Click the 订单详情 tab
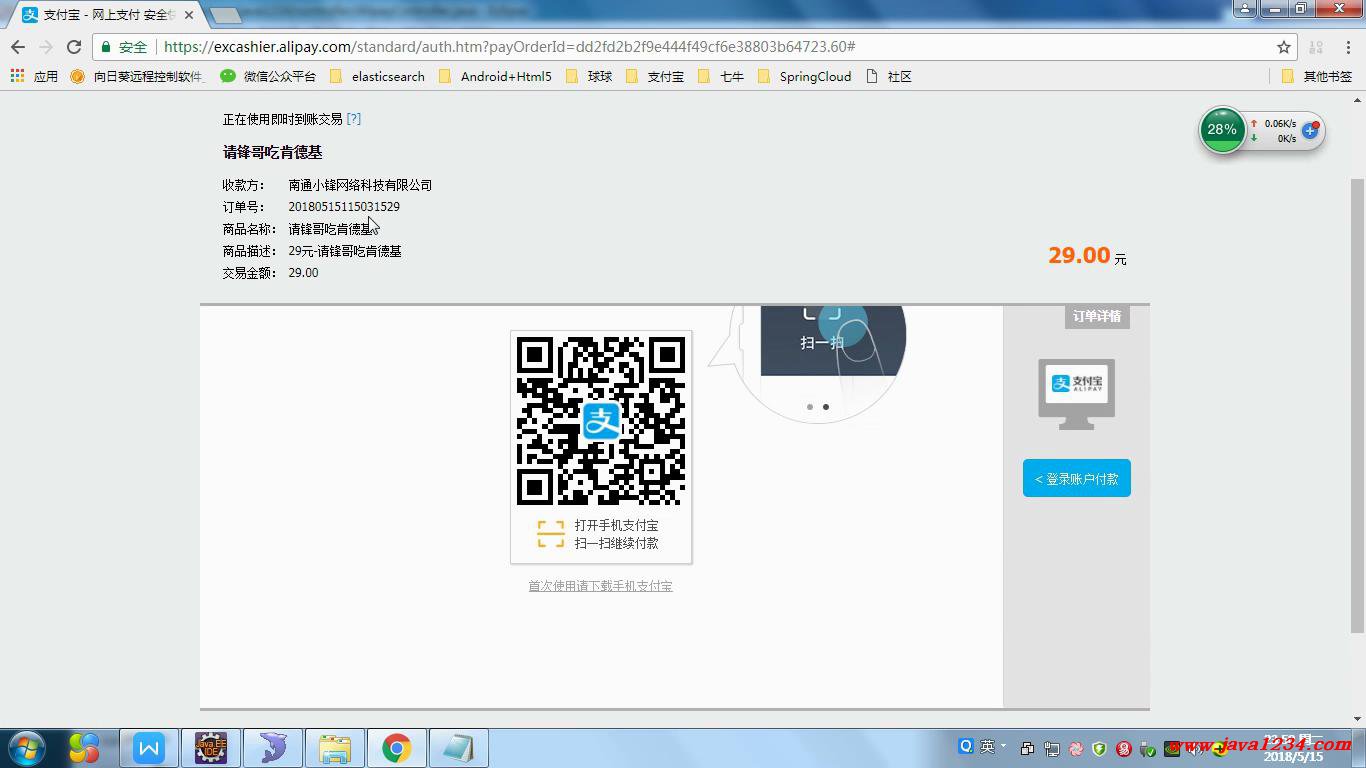 click(x=1097, y=316)
